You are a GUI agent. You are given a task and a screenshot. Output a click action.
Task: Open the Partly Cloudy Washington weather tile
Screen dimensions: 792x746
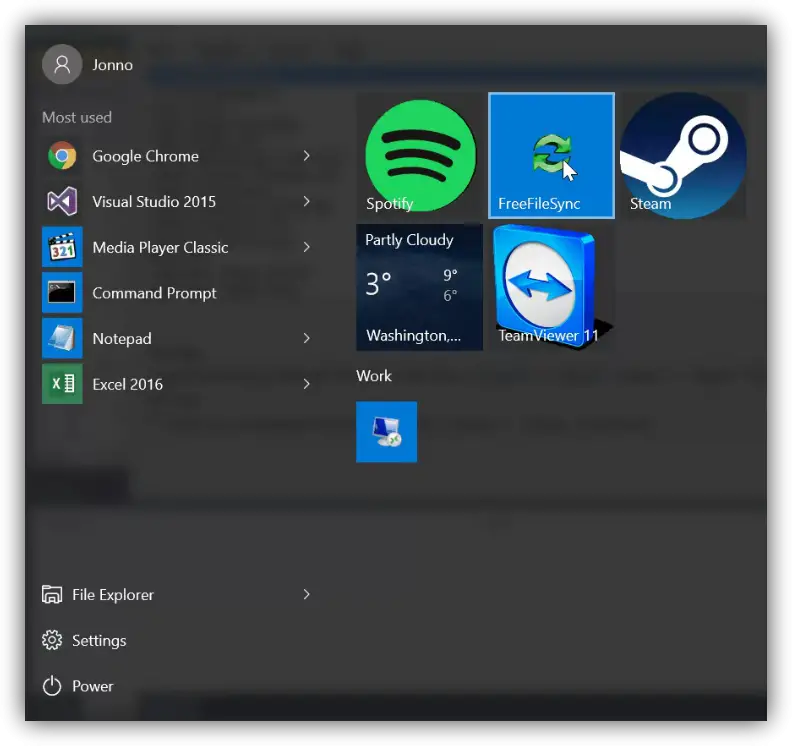coord(419,287)
